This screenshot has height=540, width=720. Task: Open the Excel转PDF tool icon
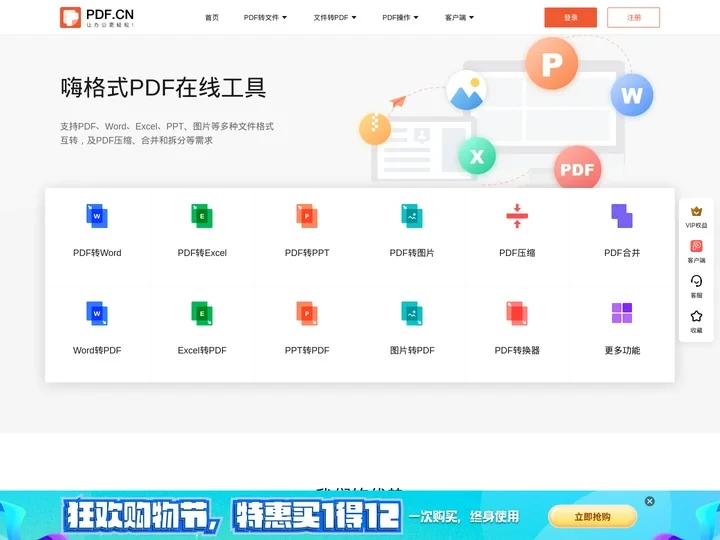click(x=202, y=313)
